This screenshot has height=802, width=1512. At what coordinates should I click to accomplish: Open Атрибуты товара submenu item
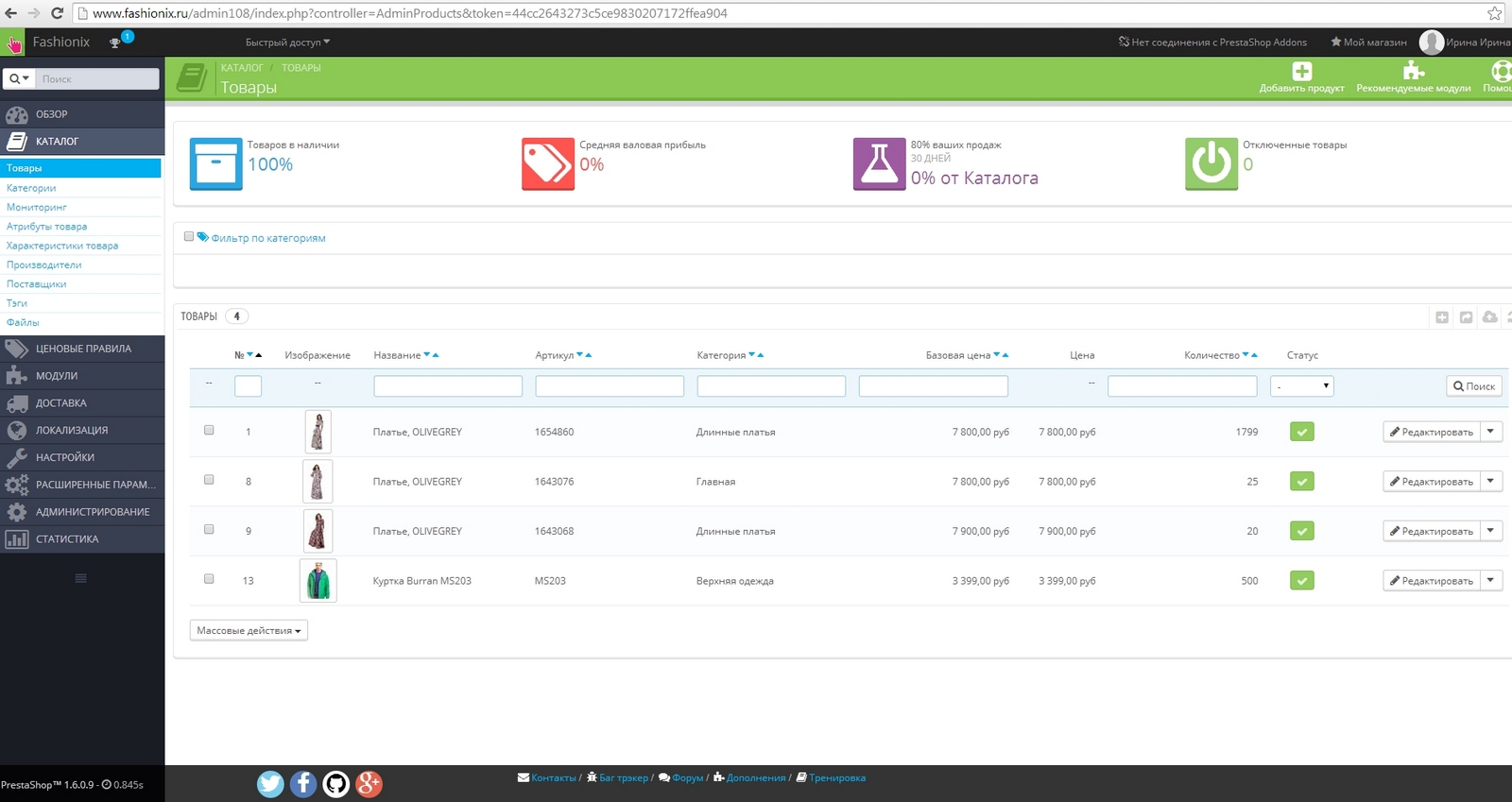click(x=46, y=227)
